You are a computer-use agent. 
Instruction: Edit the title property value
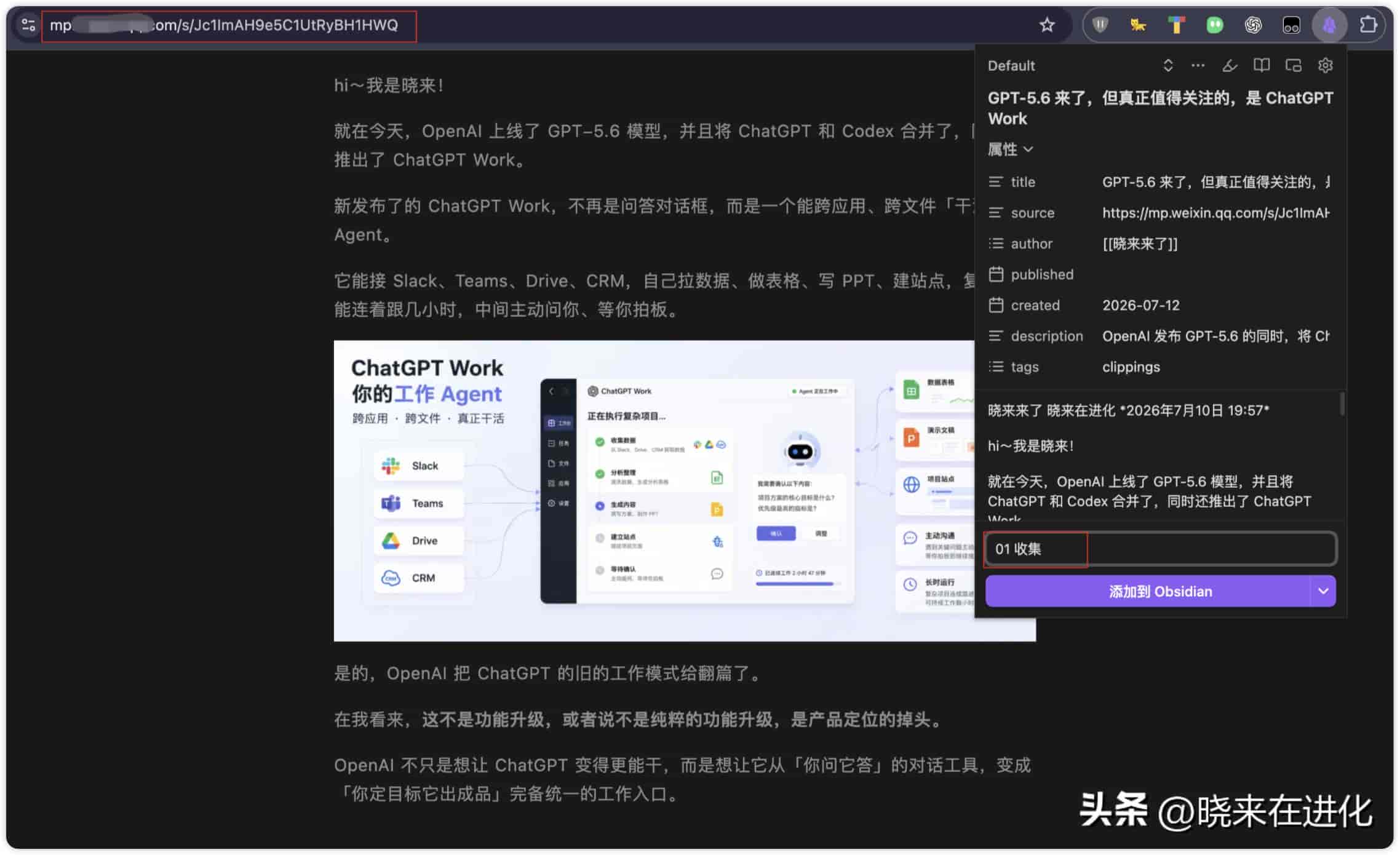[x=1216, y=182]
